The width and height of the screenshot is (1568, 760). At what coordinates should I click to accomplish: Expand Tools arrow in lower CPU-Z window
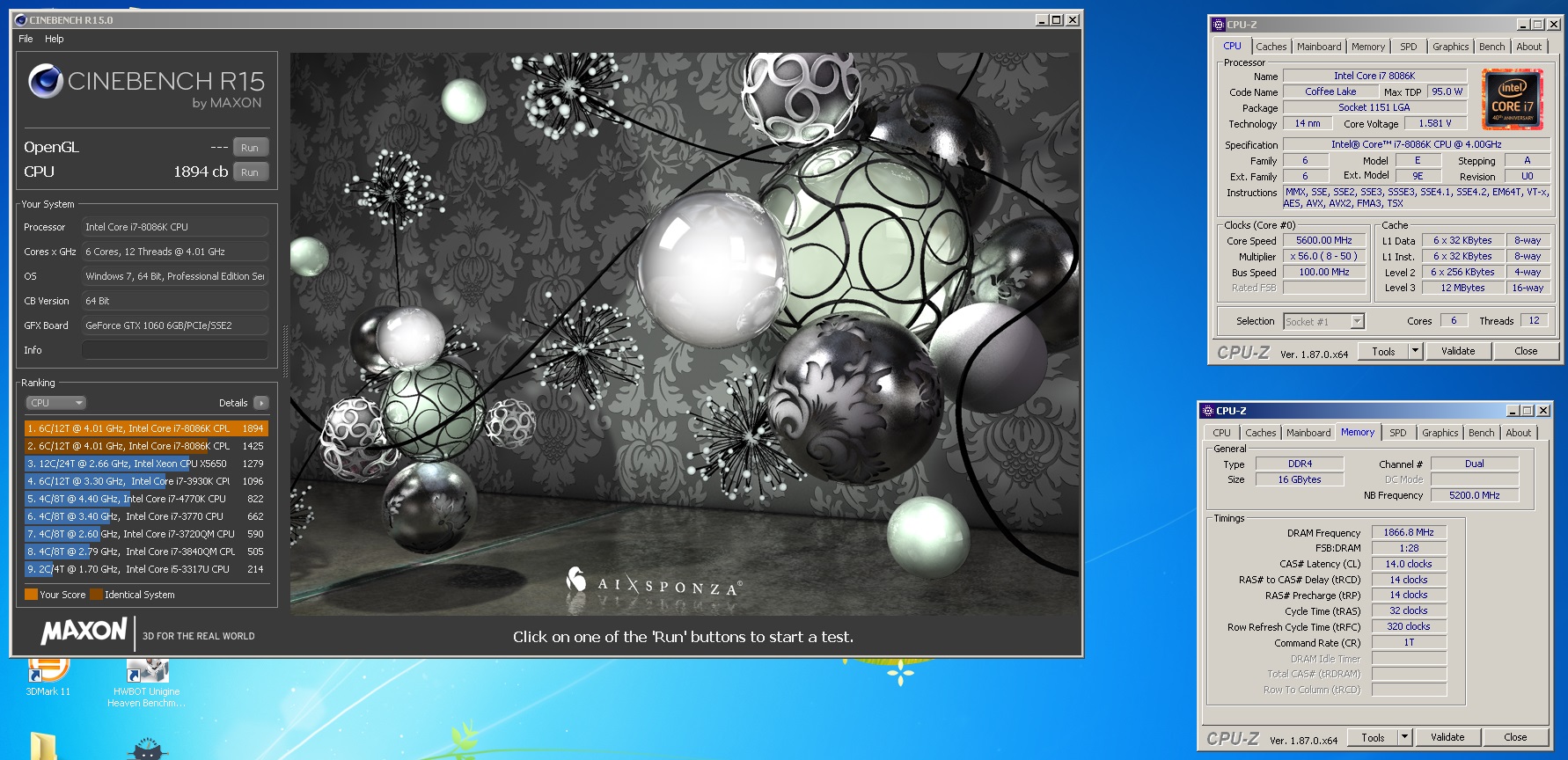pos(1404,737)
